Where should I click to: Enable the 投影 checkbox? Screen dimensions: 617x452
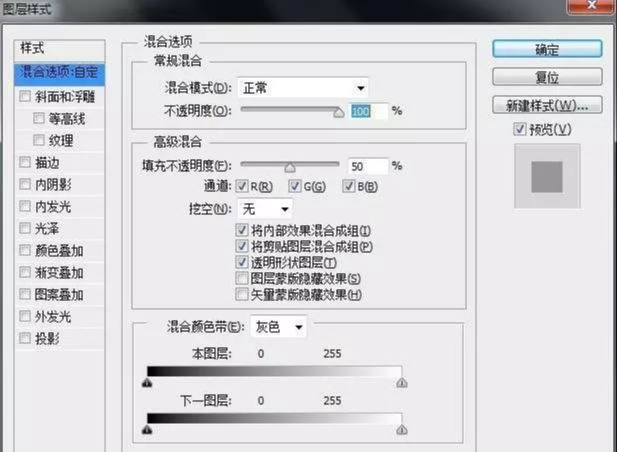point(25,338)
